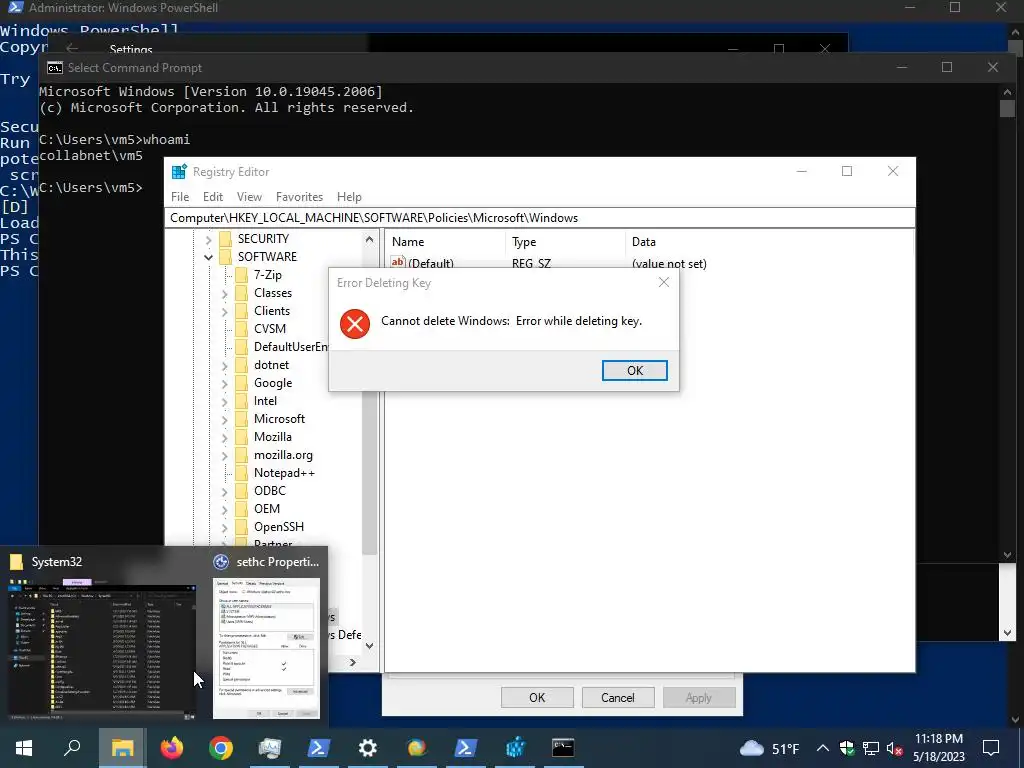Screen dimensions: 1024x768
Task: Click back arrow in Settings window
Action: point(72,49)
